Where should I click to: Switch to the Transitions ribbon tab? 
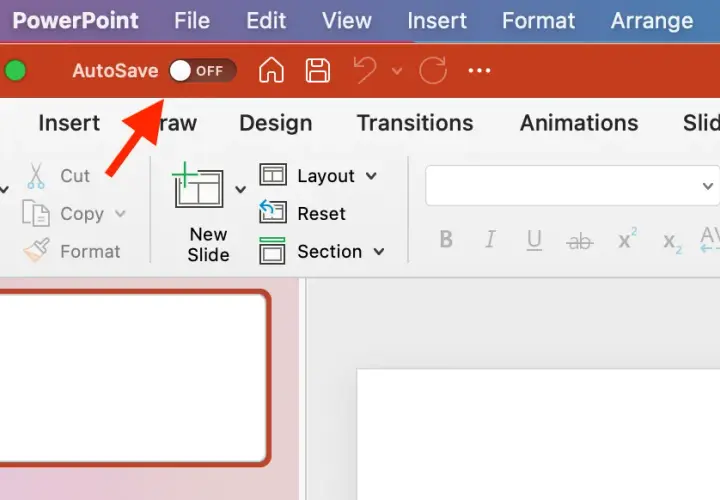(415, 123)
